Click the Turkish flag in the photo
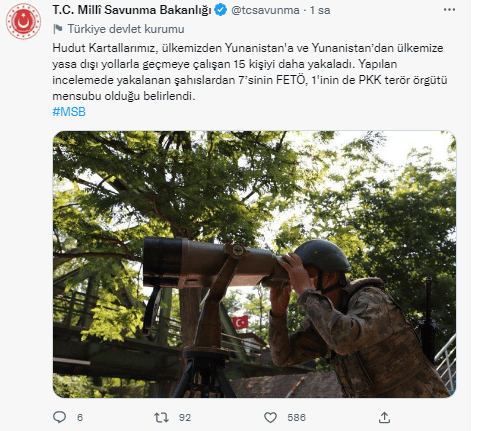Image resolution: width=481 pixels, height=431 pixels. 240,322
